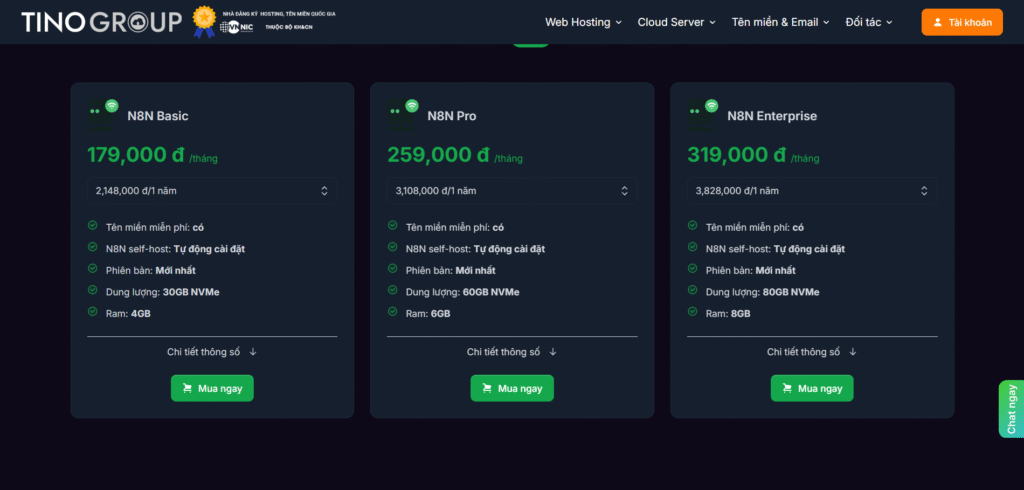Click the gold award medal icon
The image size is (1024, 490).
point(204,19)
